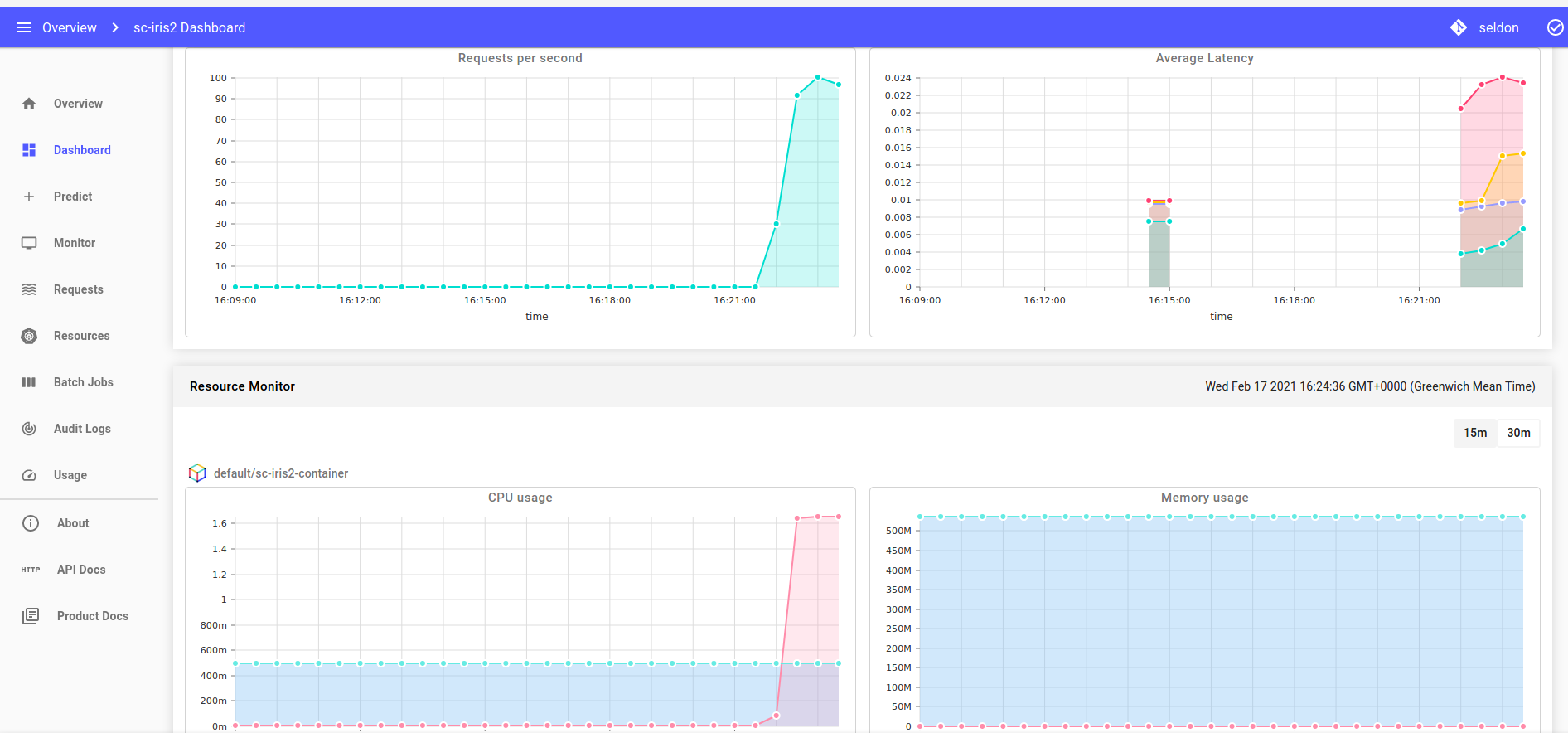
Task: Click the About info icon
Action: 31,523
